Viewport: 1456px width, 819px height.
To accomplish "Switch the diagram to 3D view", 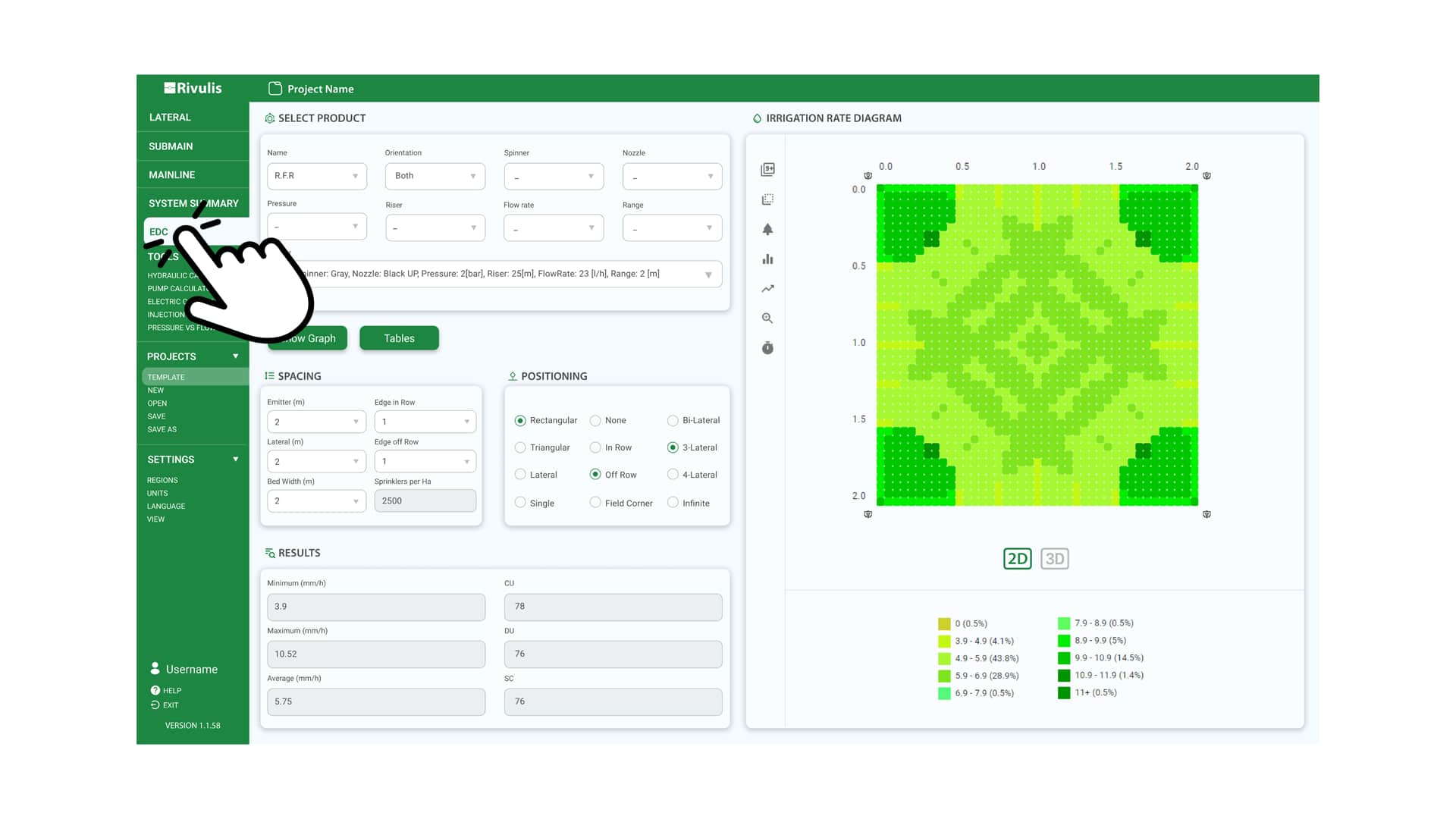I will (x=1054, y=558).
